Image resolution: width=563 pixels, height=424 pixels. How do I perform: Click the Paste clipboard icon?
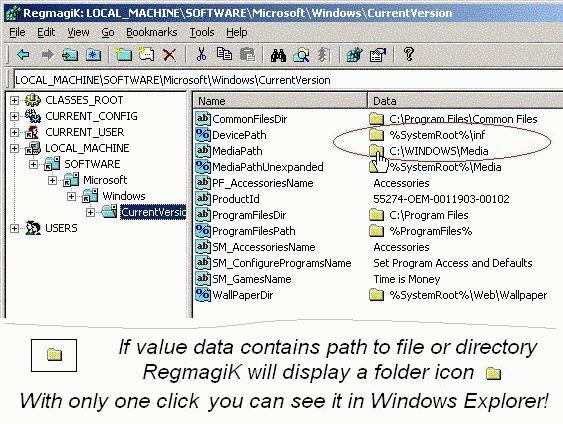pos(247,55)
